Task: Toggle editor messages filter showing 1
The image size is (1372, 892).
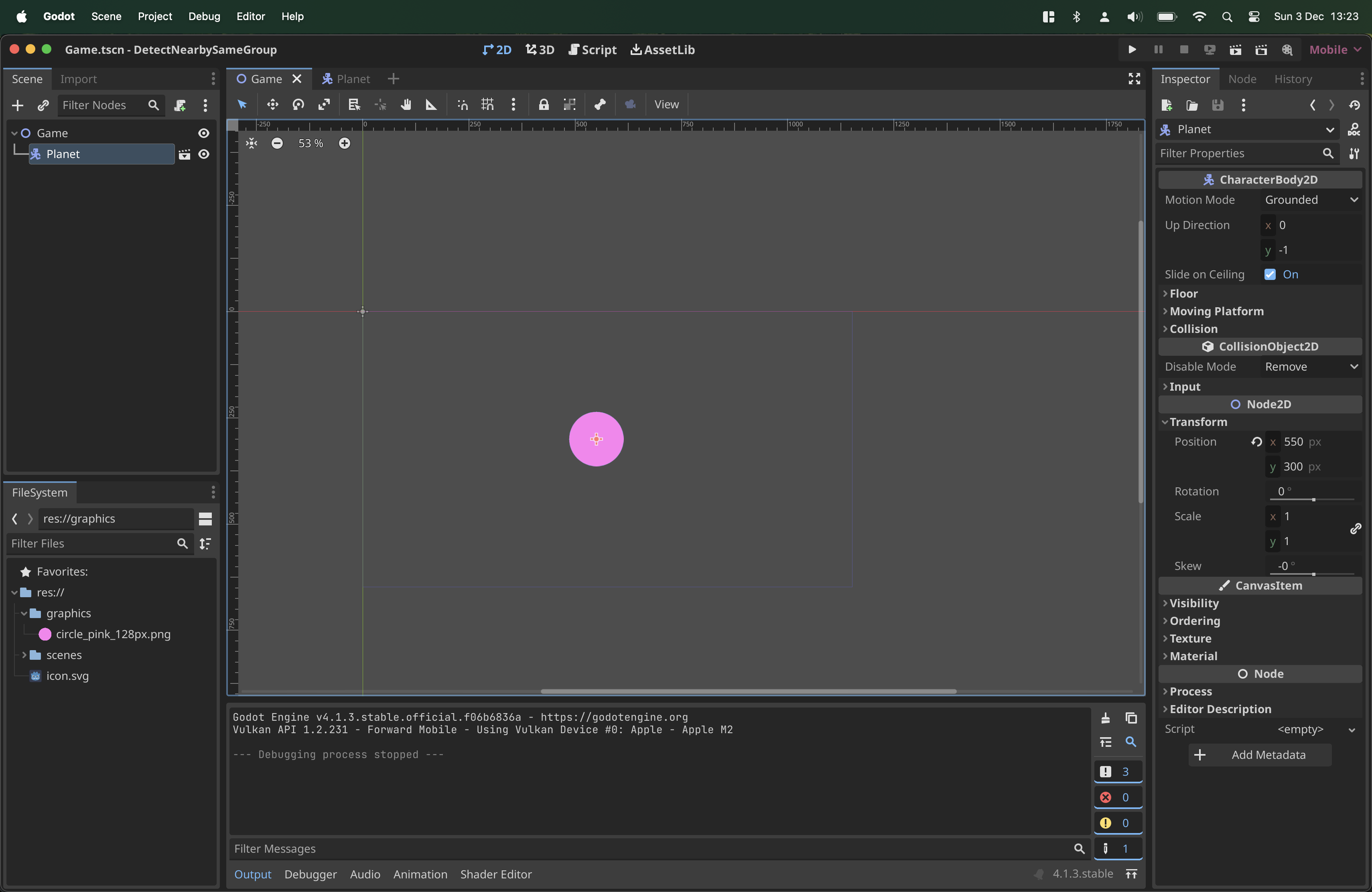Action: (x=1118, y=848)
